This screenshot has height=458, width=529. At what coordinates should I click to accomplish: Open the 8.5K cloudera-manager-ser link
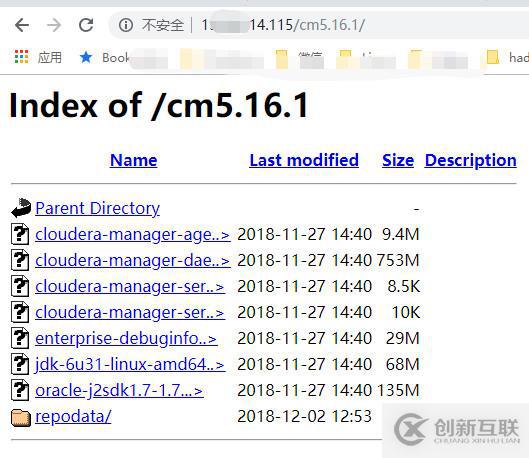[130, 286]
